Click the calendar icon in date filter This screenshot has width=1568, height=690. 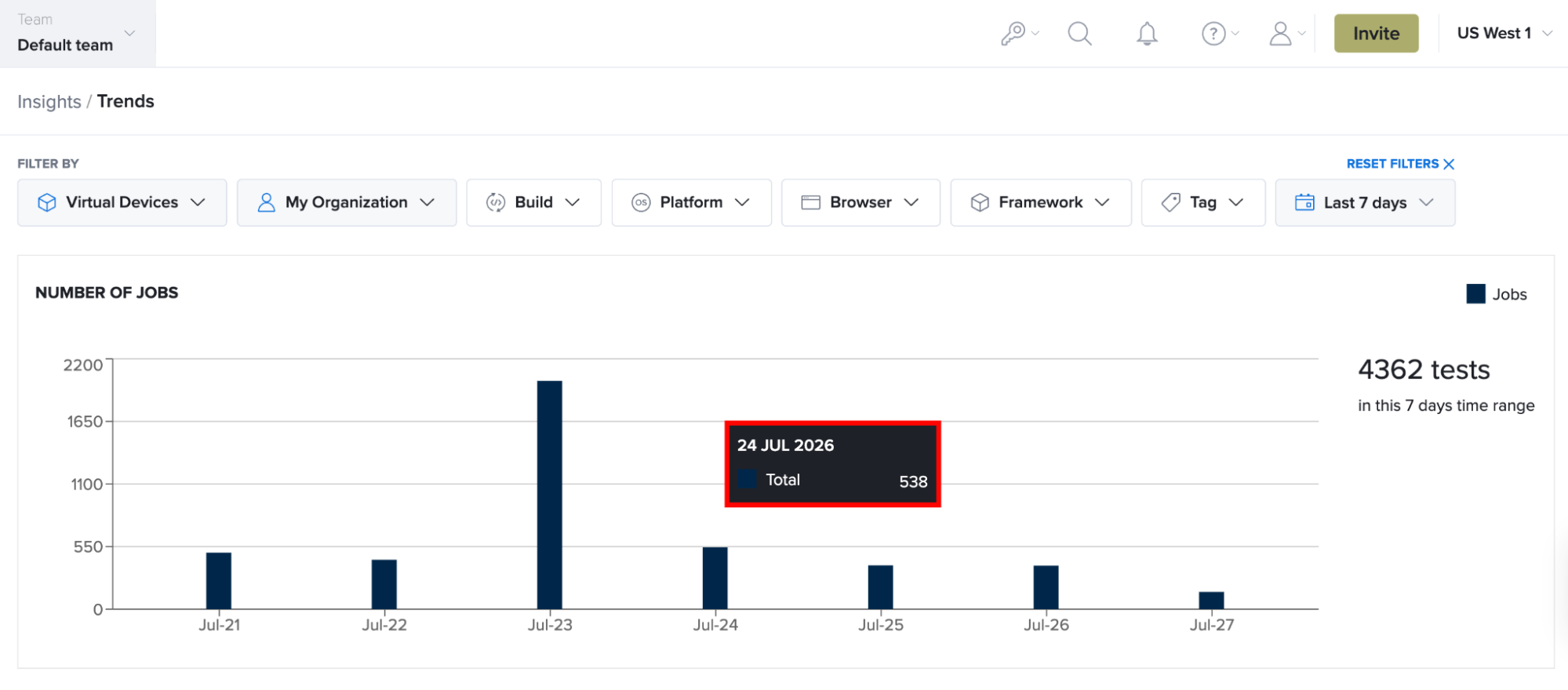[x=1304, y=202]
